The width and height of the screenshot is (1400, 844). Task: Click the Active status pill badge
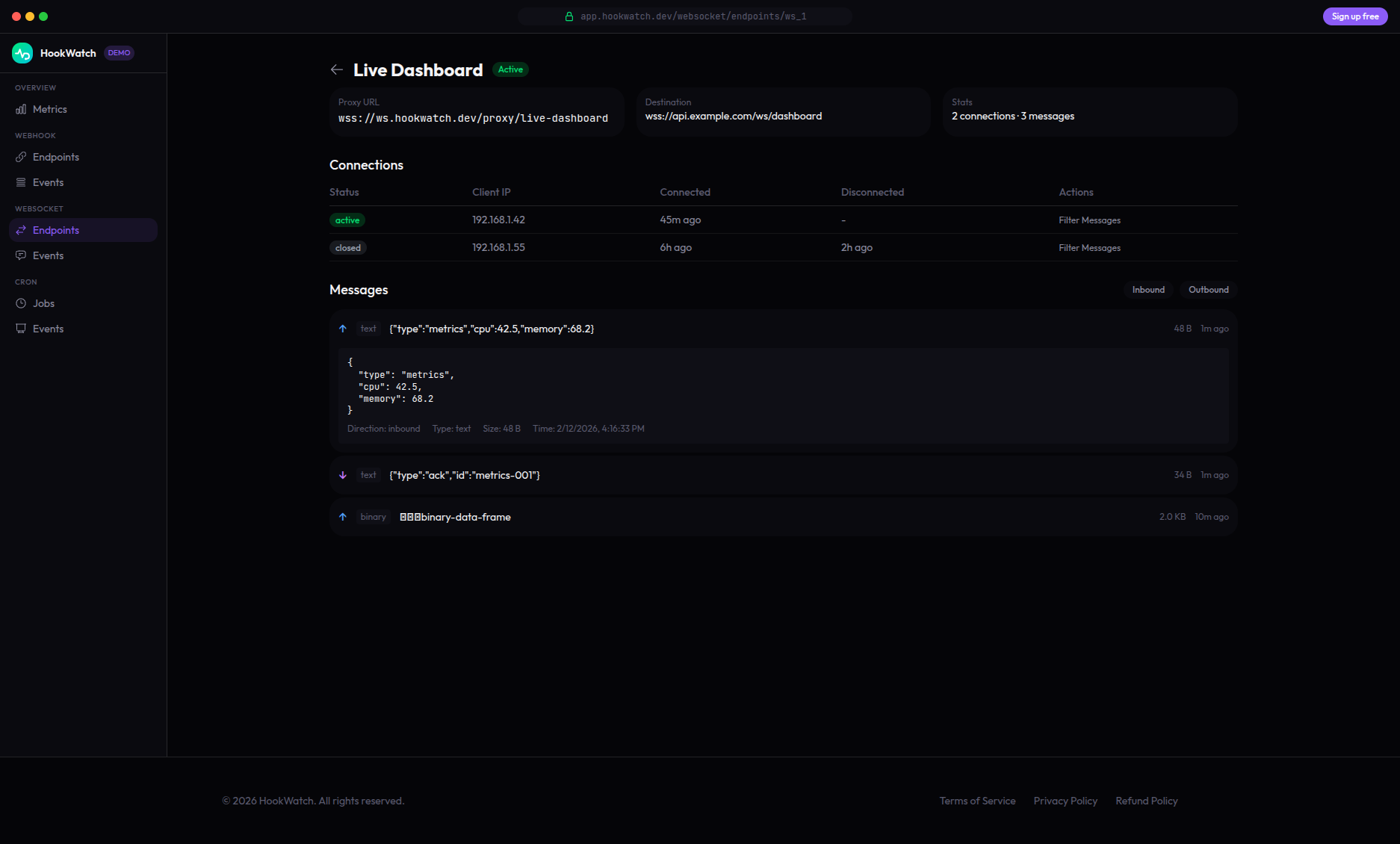pyautogui.click(x=510, y=69)
